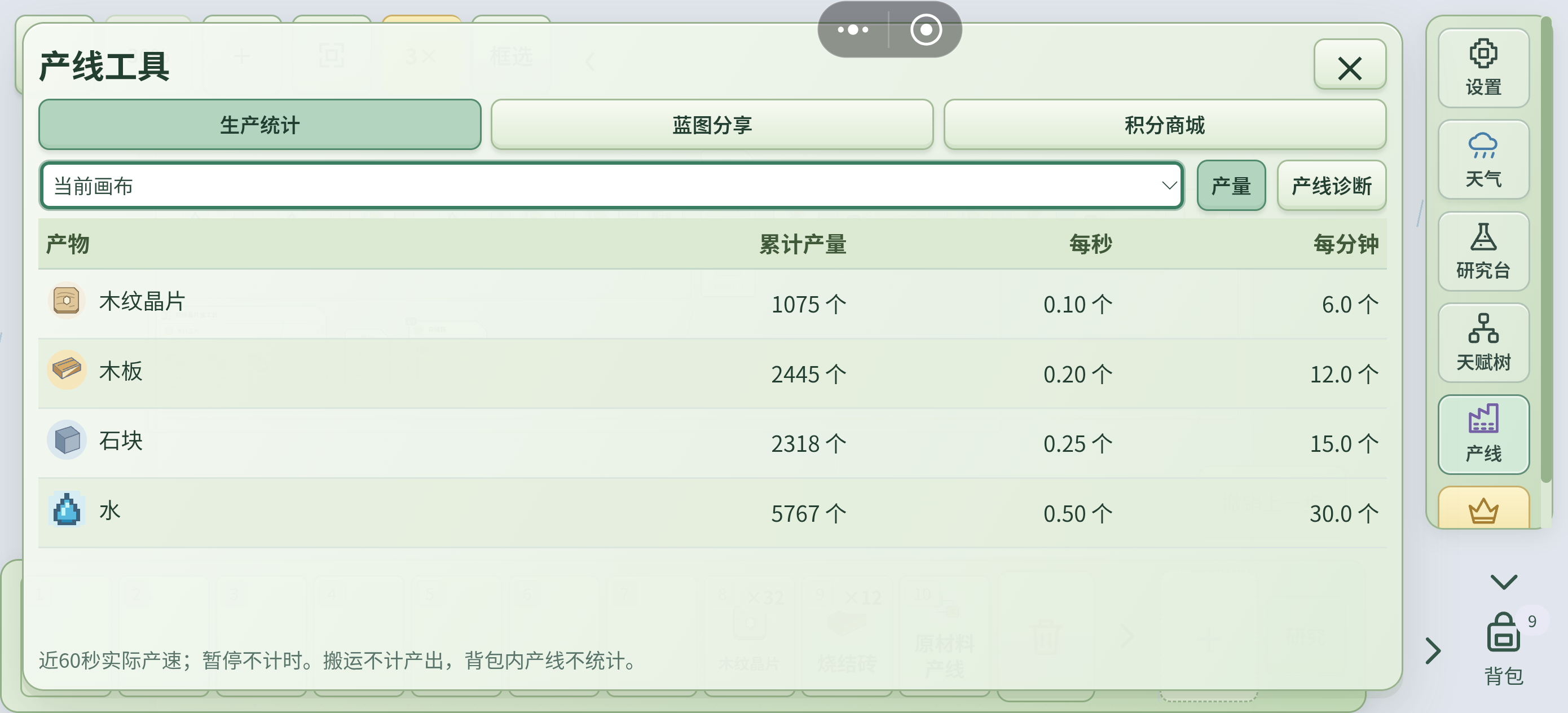Open the 背包 backpack
The image size is (1568, 713).
tap(1503, 649)
